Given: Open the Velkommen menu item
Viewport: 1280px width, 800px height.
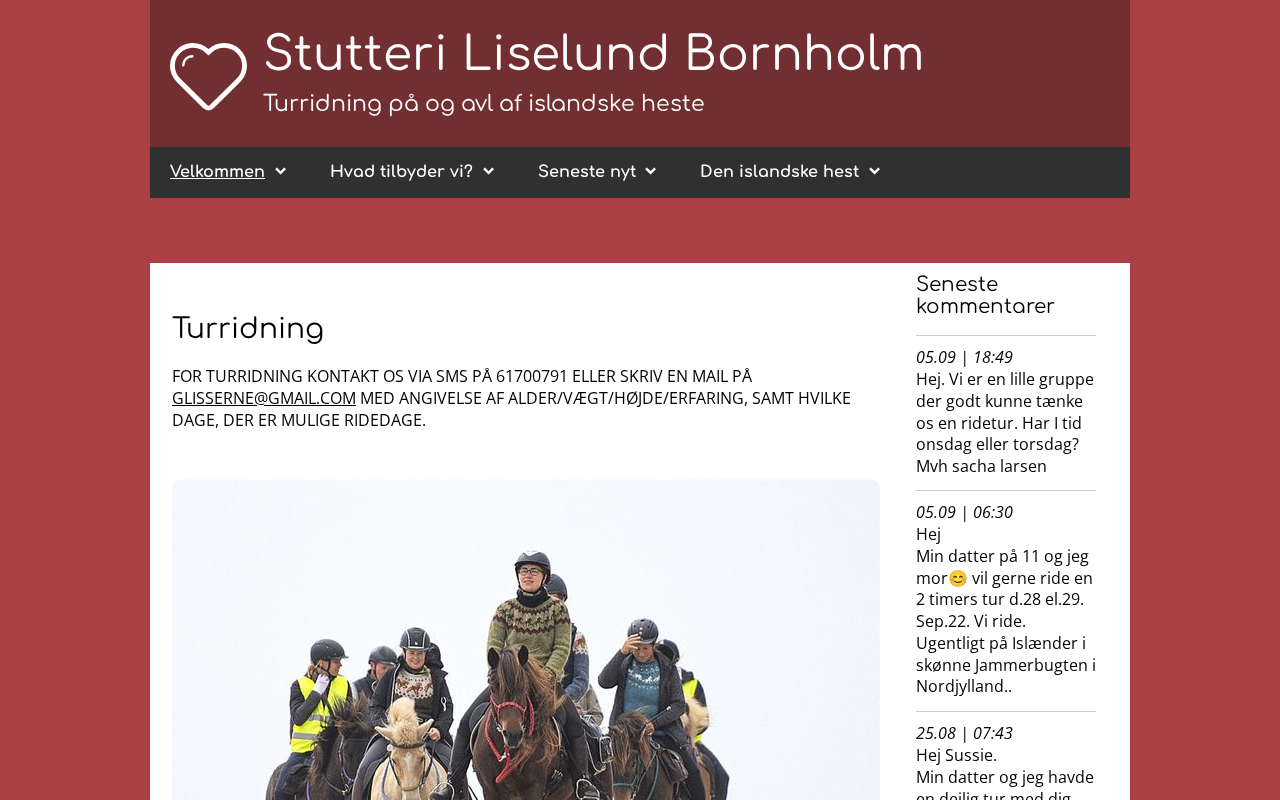Looking at the screenshot, I should tap(217, 172).
